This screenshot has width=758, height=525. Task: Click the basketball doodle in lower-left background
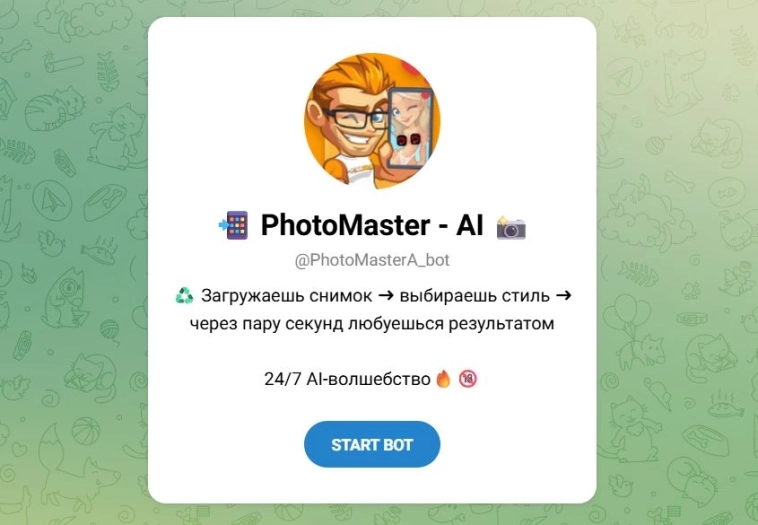86,432
